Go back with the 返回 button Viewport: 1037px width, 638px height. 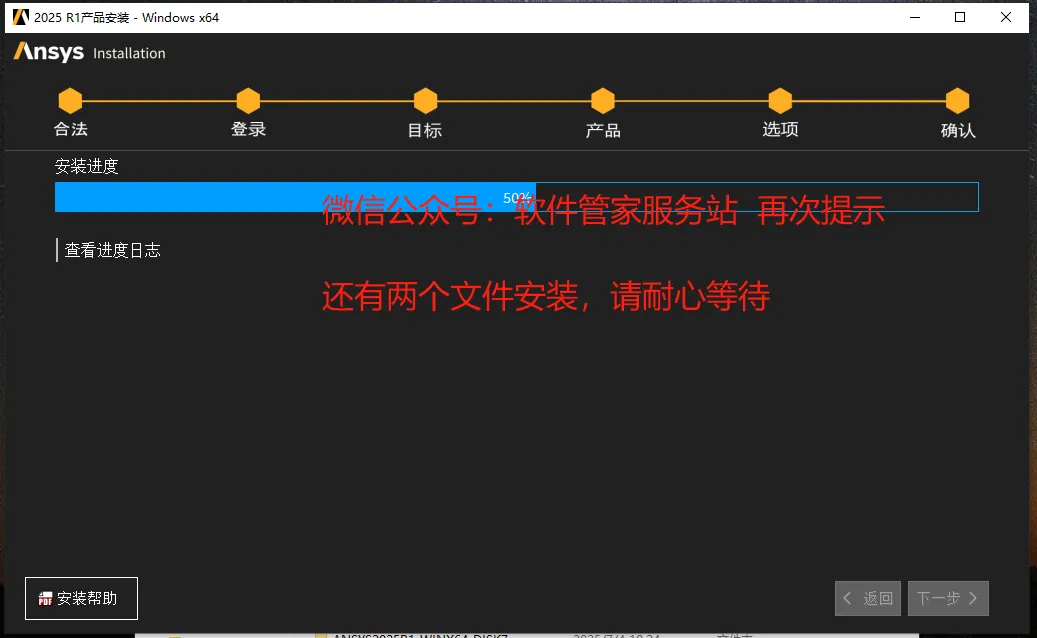pyautogui.click(x=868, y=598)
